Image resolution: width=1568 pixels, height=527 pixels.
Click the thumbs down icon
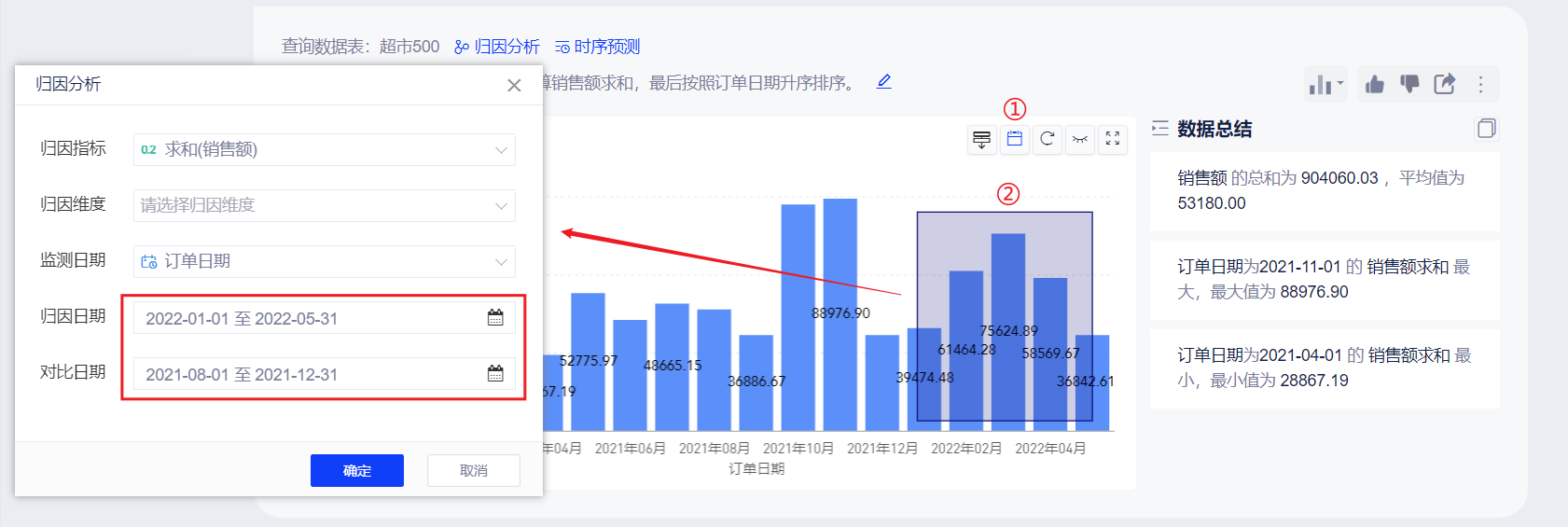coord(1409,84)
